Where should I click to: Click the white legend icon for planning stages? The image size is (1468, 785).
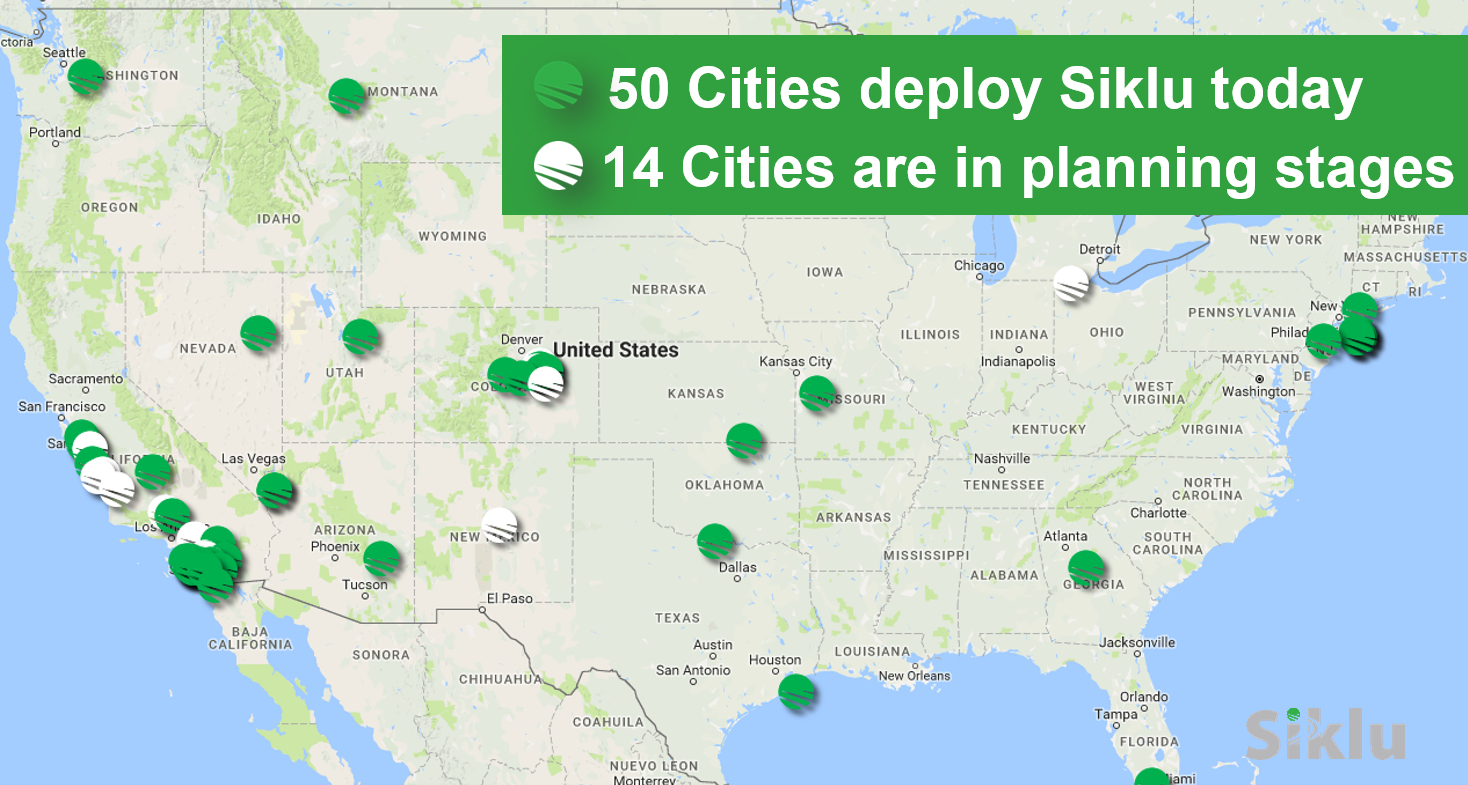(558, 166)
